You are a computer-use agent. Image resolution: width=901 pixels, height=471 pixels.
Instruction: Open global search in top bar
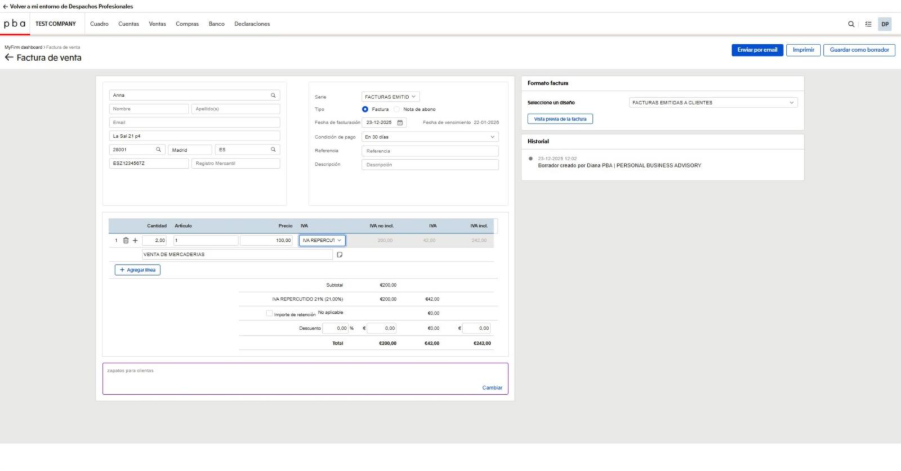pos(851,23)
